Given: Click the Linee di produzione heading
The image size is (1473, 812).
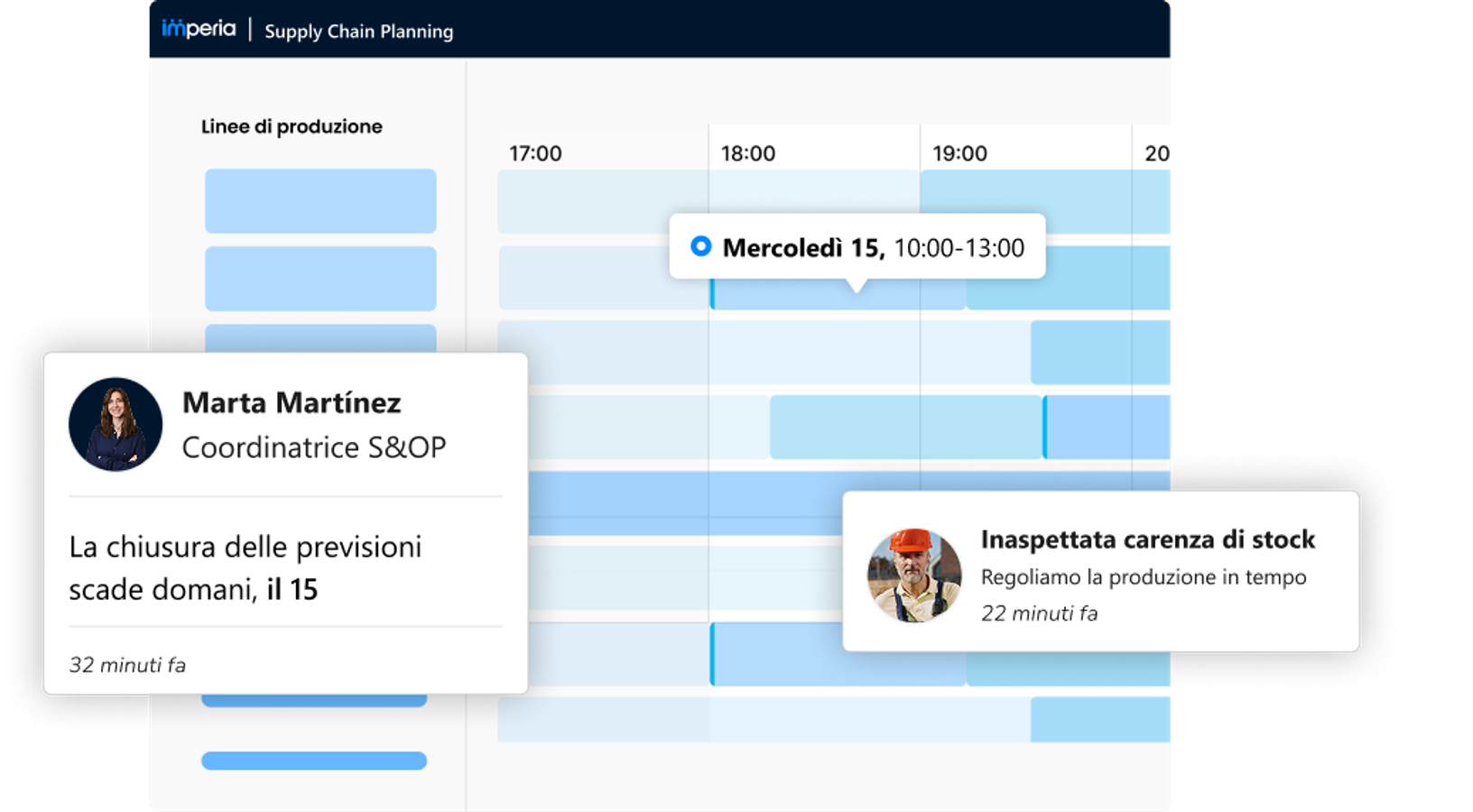Looking at the screenshot, I should click(292, 126).
